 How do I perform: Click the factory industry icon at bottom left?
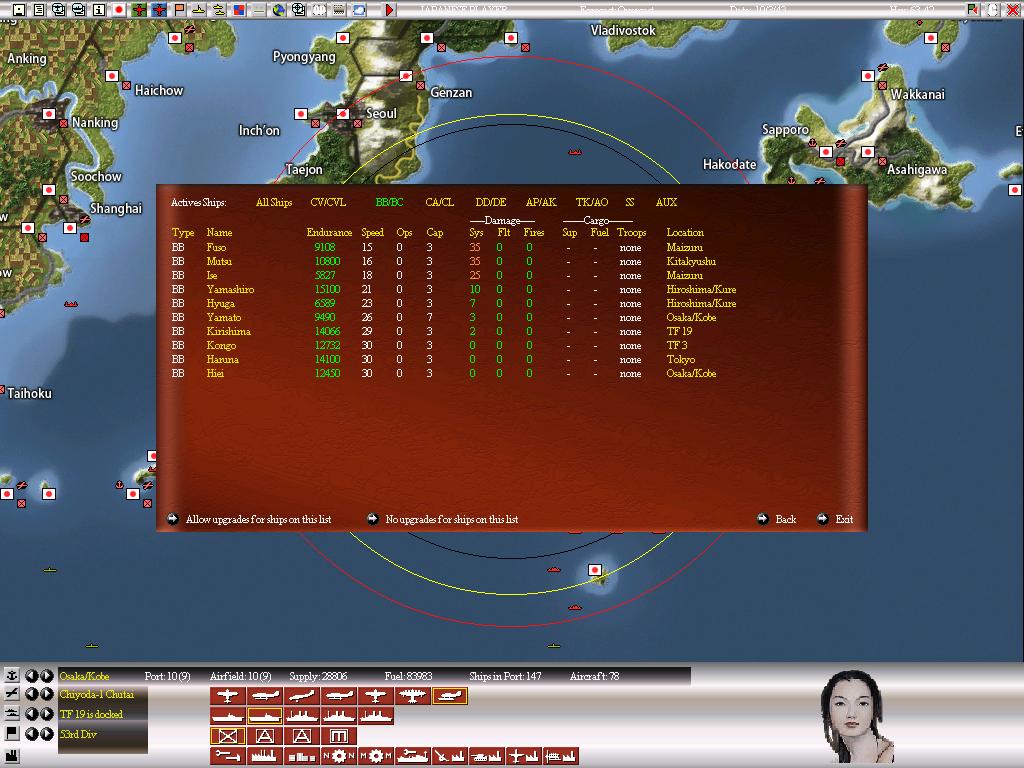(x=12, y=757)
